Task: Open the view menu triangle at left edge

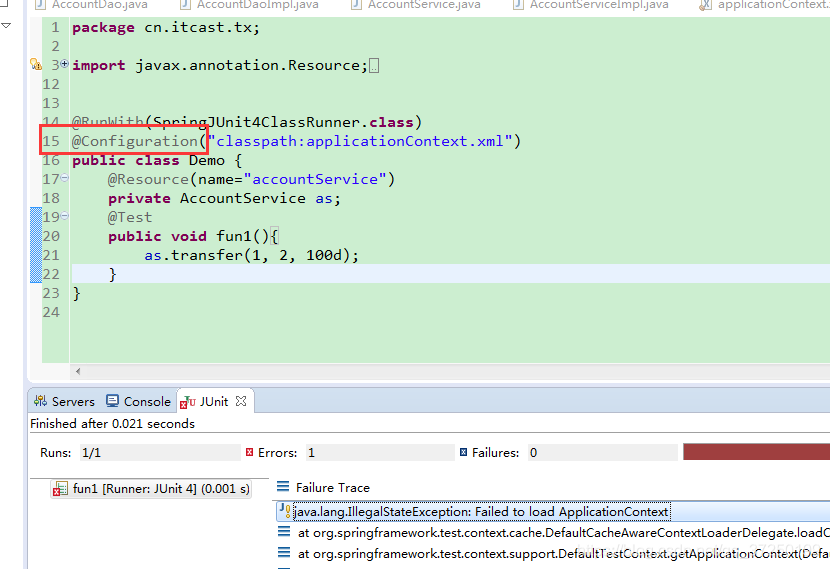Action: pos(6,25)
